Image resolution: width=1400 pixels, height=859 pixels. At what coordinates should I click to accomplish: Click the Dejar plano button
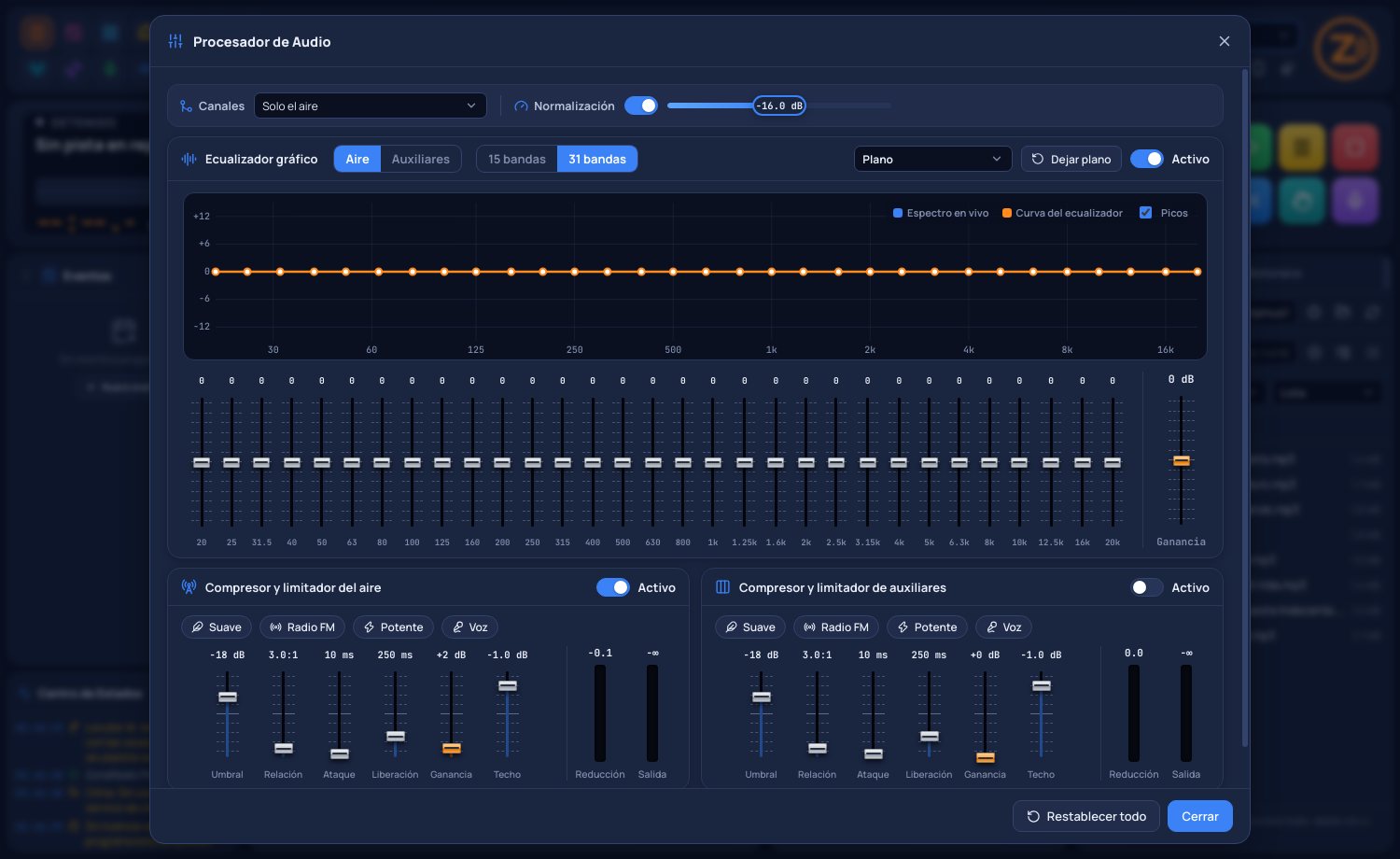click(1071, 159)
